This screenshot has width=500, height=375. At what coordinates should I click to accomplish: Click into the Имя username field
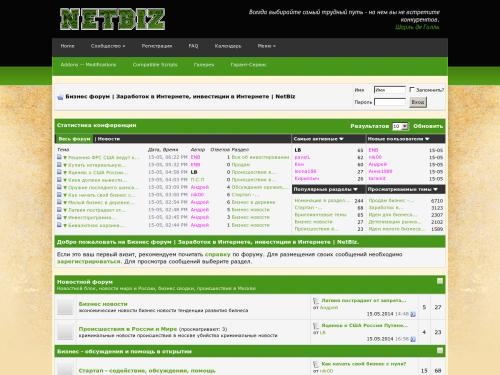tap(390, 90)
